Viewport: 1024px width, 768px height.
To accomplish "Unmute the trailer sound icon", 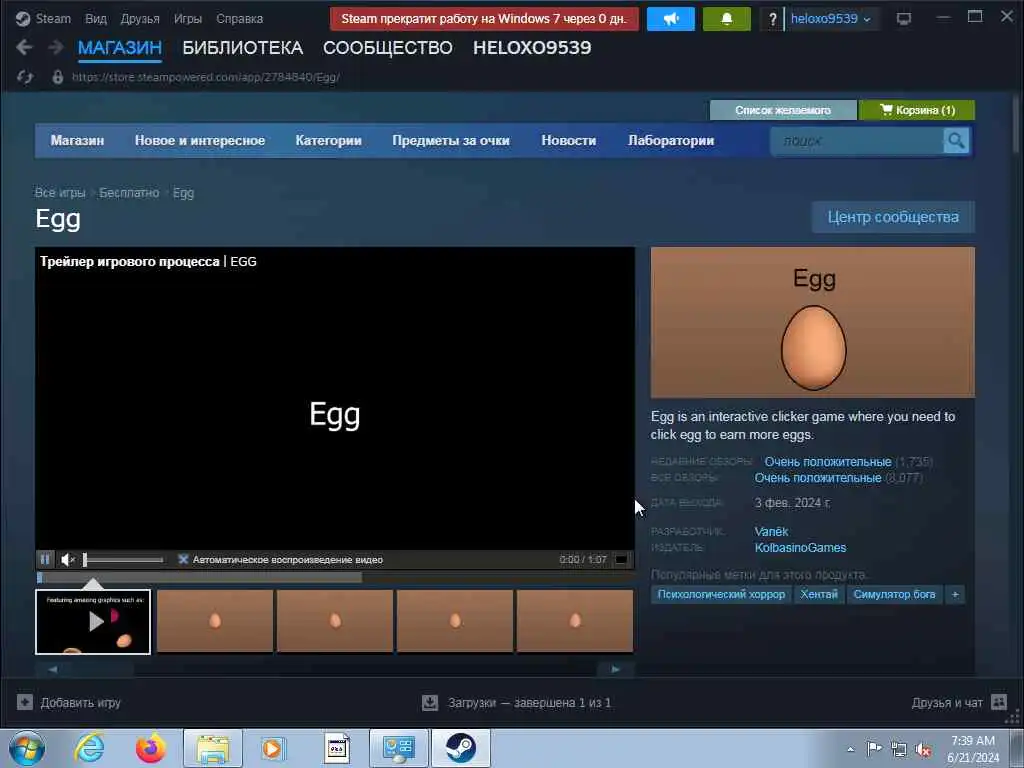I will pyautogui.click(x=68, y=560).
